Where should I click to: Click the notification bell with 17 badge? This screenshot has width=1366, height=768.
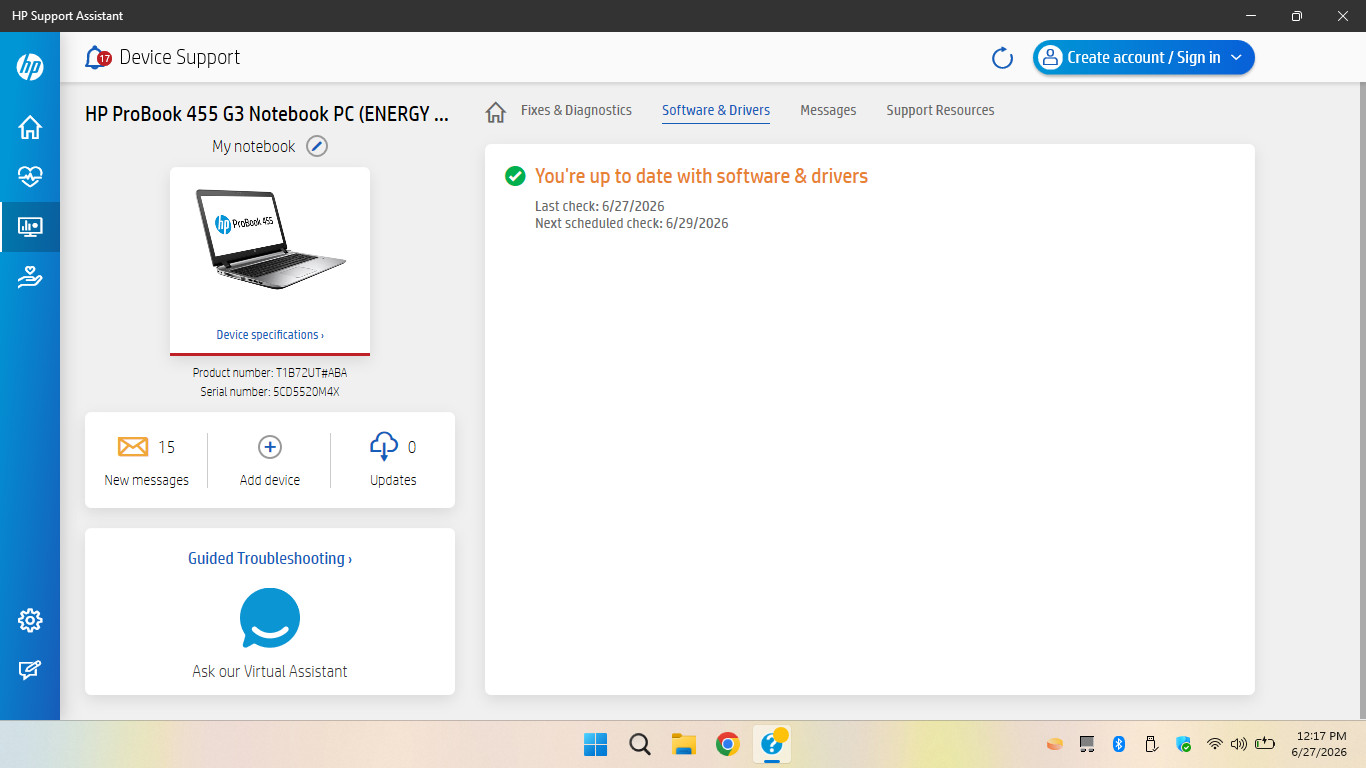(98, 57)
